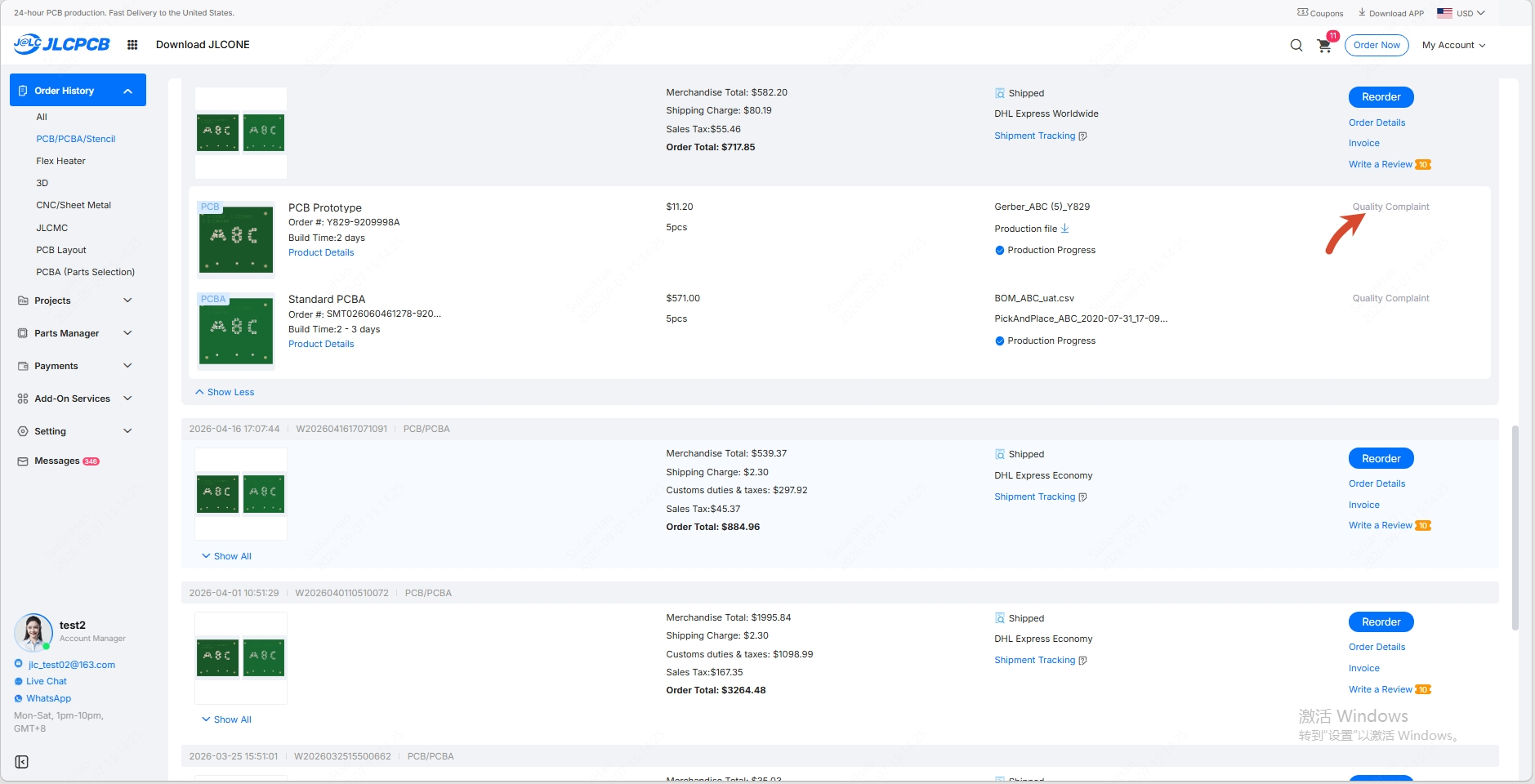Open the My Account dropdown
Image resolution: width=1535 pixels, height=784 pixels.
(x=1454, y=45)
